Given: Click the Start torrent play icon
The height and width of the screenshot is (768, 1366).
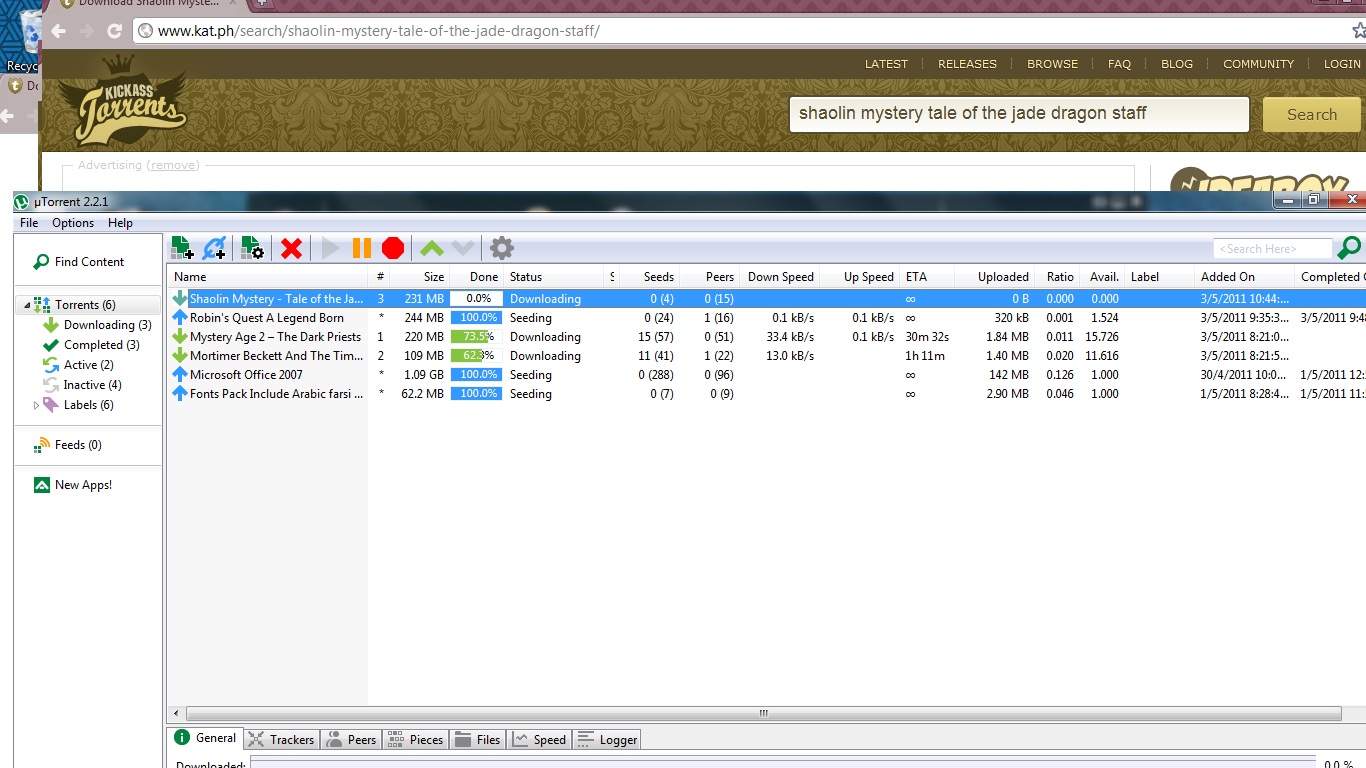Looking at the screenshot, I should [330, 248].
